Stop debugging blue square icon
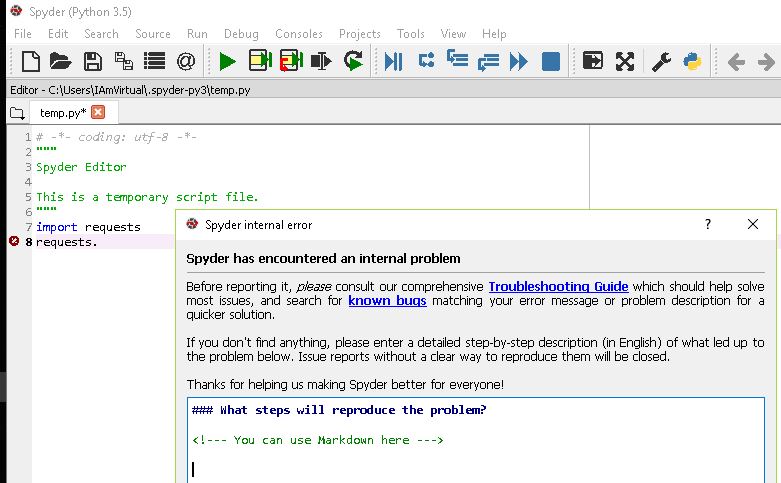The height and width of the screenshot is (483, 781). [x=551, y=62]
